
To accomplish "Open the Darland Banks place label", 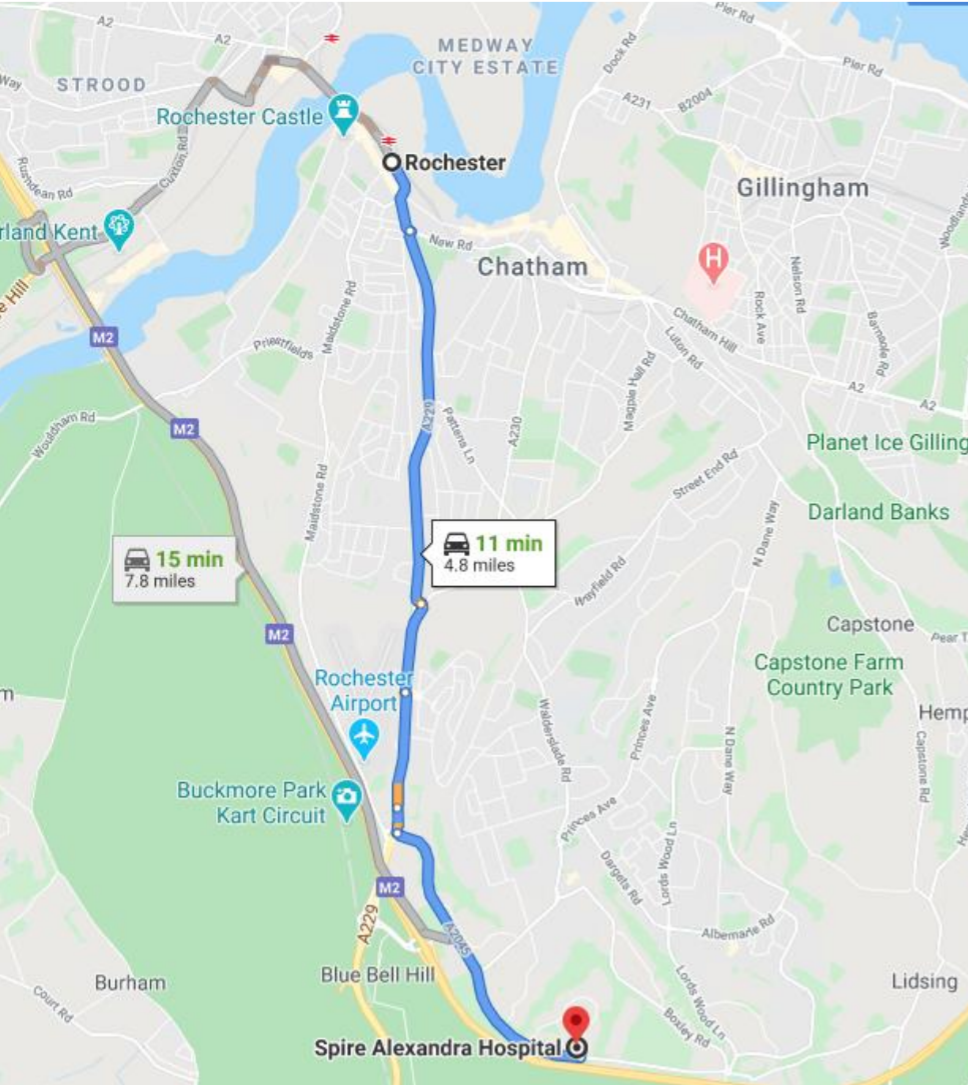I will coord(879,512).
